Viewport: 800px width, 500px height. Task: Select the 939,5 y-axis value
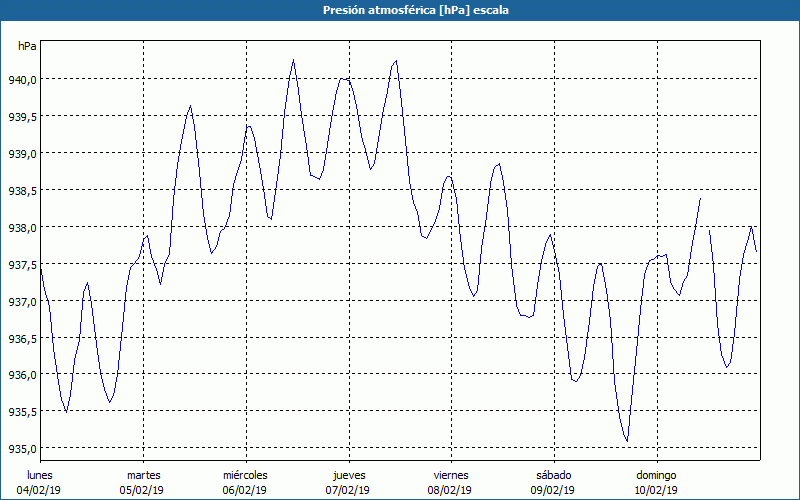point(22,116)
